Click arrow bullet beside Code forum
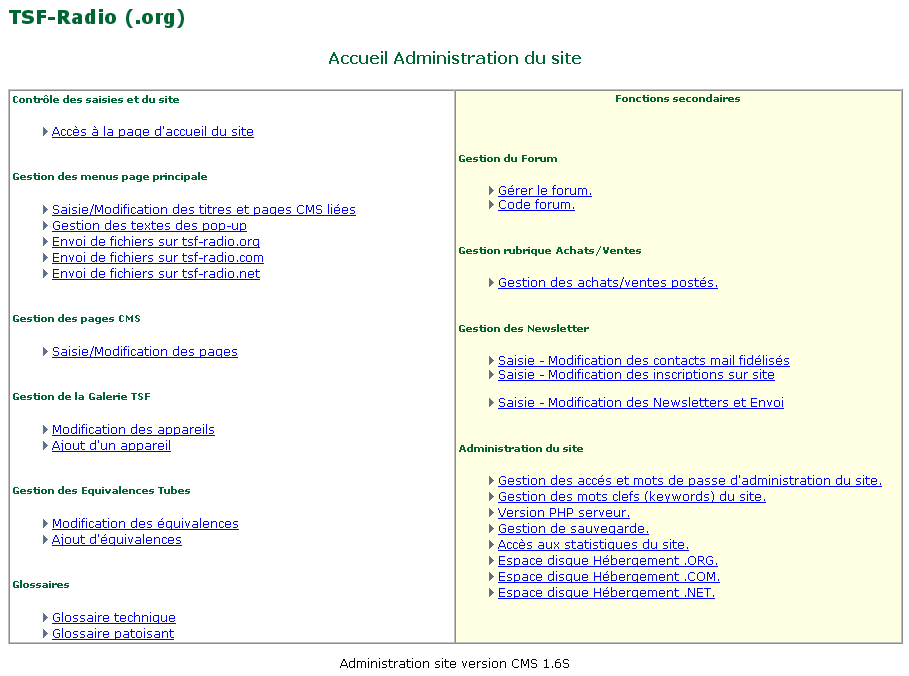Image resolution: width=909 pixels, height=676 pixels. [492, 205]
